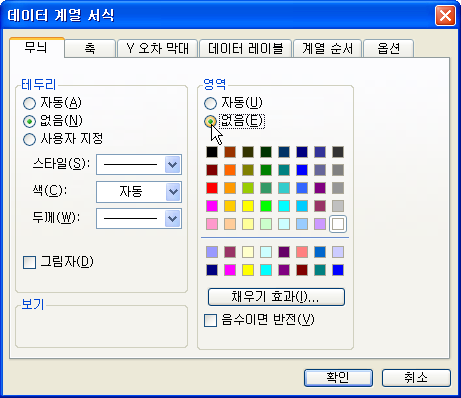This screenshot has height=398, width=461.
Task: Choose the dark olive swatch in top row
Action: pos(248,152)
